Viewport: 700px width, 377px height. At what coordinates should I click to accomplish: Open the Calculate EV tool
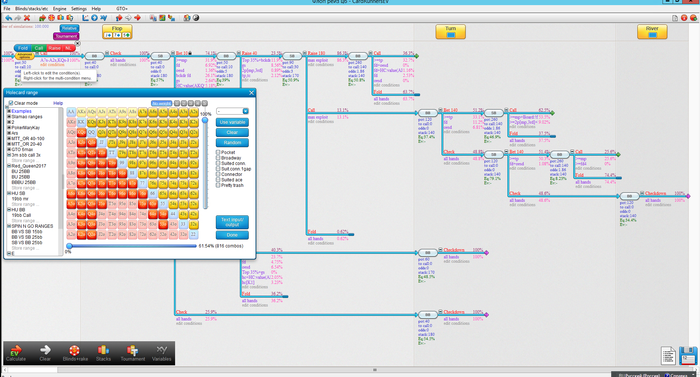coord(16,353)
